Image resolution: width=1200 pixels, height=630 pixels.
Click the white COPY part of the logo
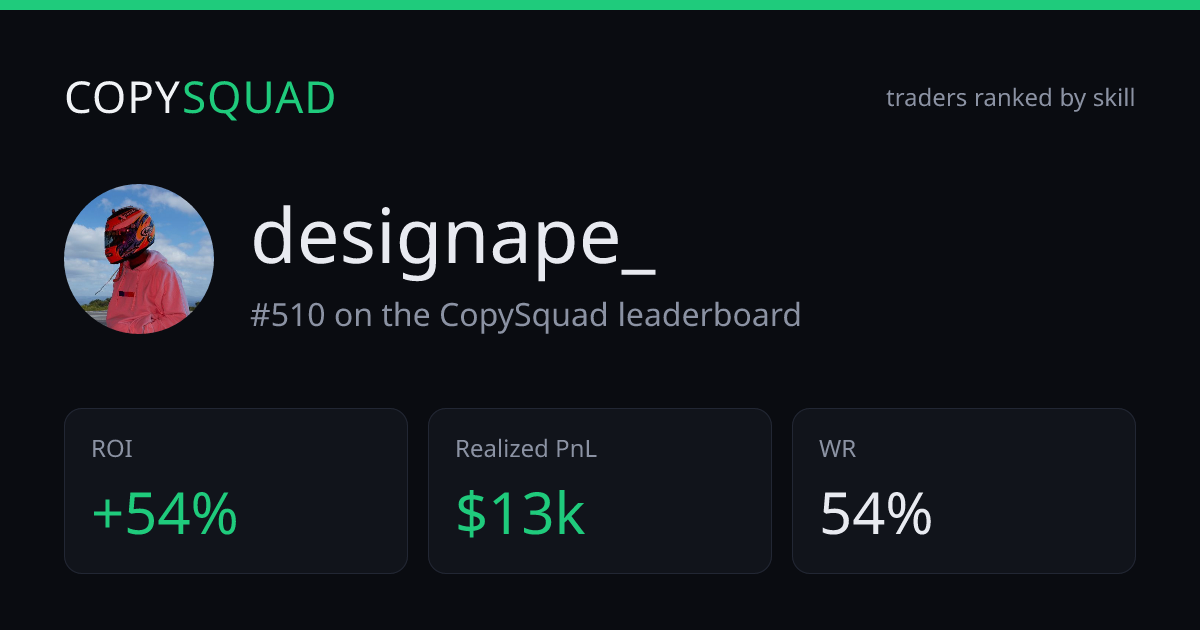click(x=124, y=98)
